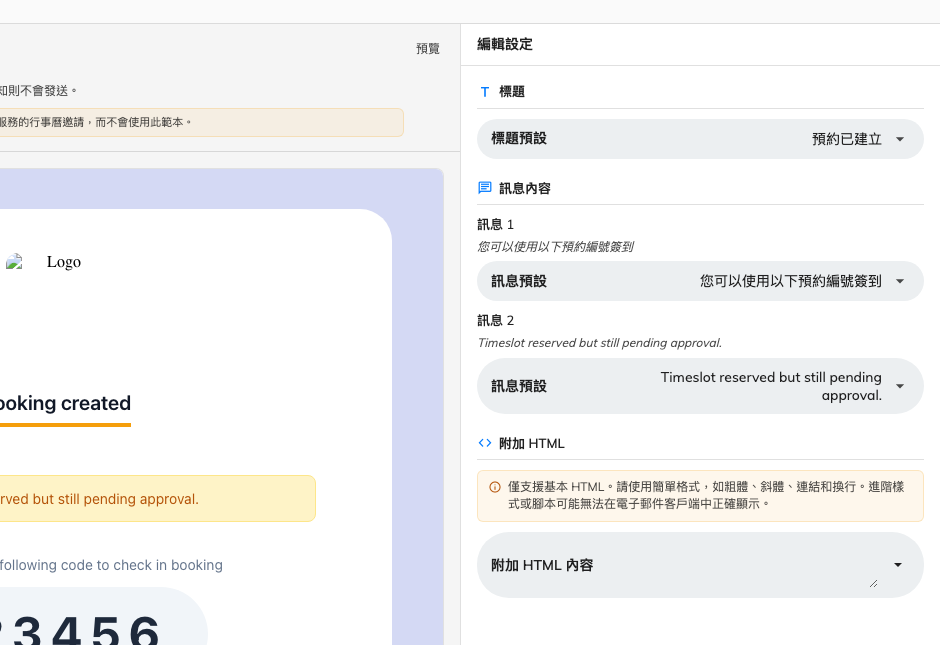Click the yellow pending approval banner in the preview
Screen dimensions: 940x645
[158, 499]
